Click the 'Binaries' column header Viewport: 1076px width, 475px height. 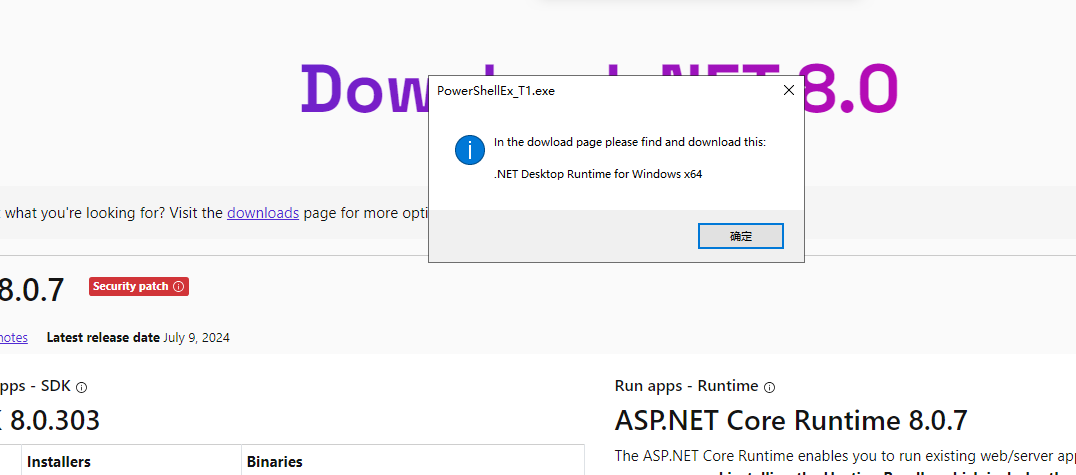tap(274, 462)
